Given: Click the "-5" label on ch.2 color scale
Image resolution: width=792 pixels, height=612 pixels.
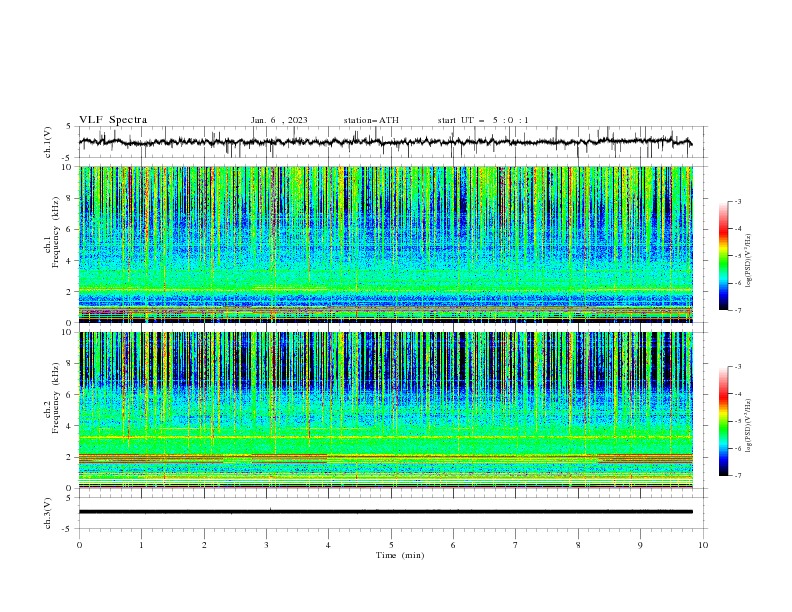Looking at the screenshot, I should tap(737, 421).
